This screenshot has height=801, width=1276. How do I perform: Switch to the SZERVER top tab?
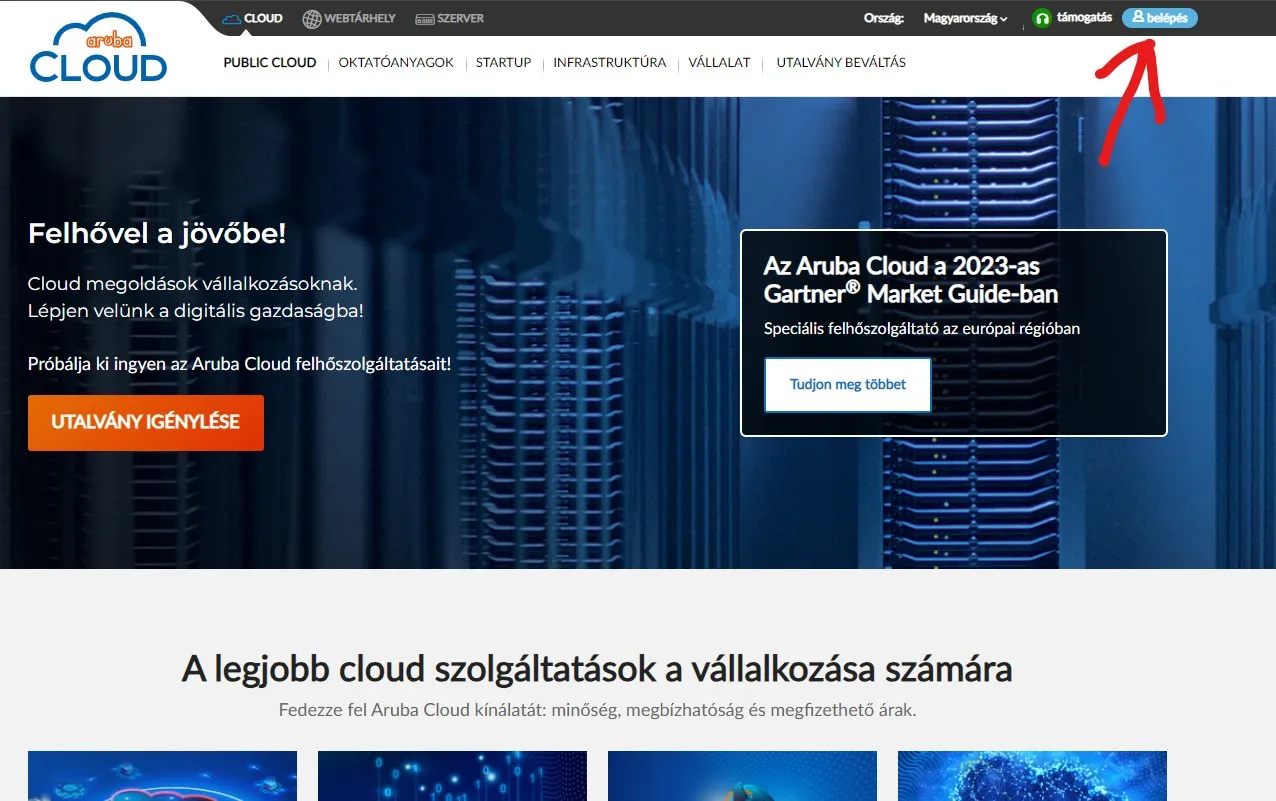click(450, 18)
